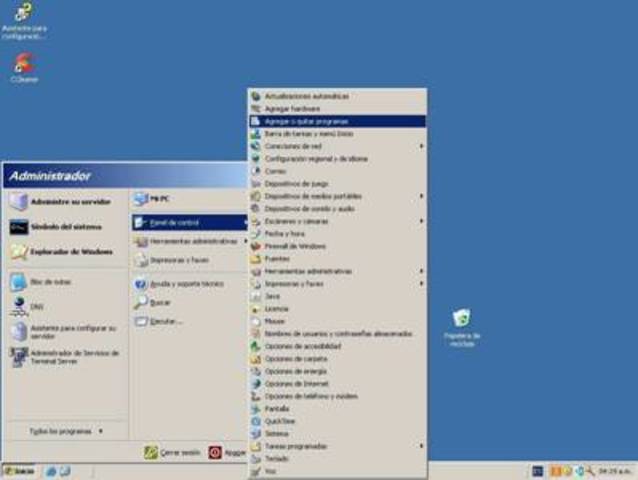Open the Java control panel icon
Image resolution: width=638 pixels, height=480 pixels.
pos(256,296)
